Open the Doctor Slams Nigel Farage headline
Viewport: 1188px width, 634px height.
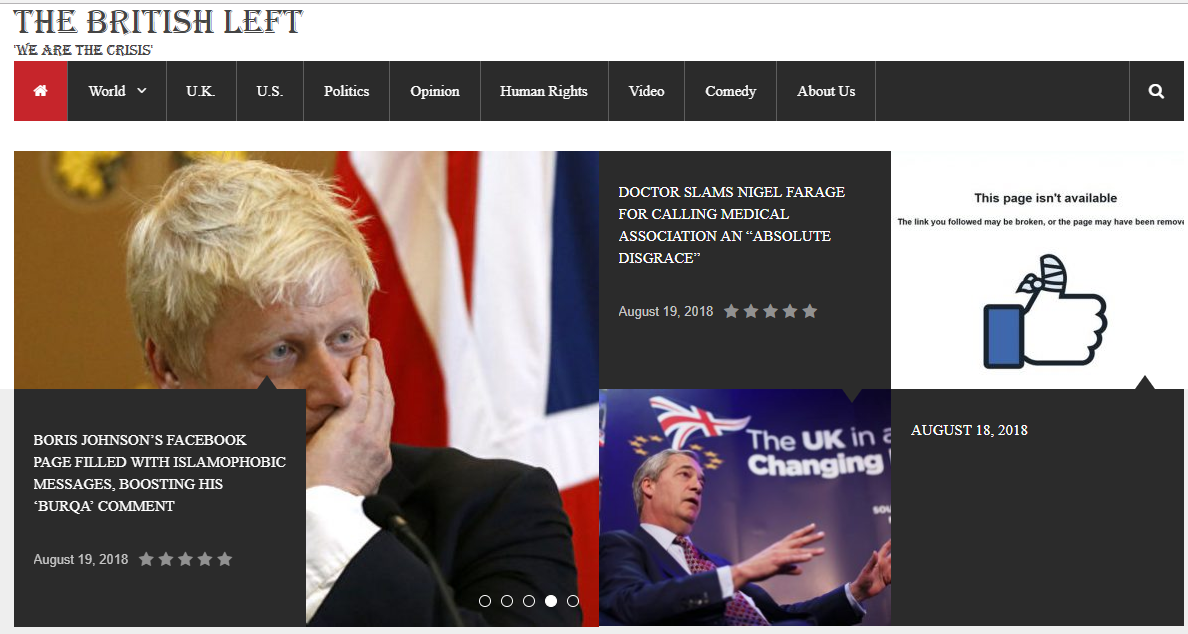point(732,225)
